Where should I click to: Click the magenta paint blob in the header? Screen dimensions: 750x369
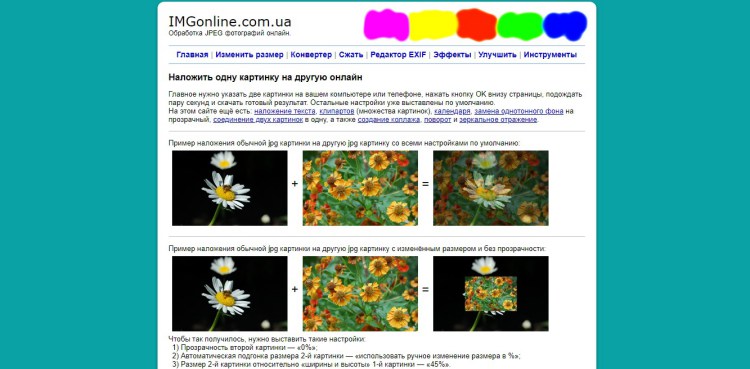coord(386,25)
